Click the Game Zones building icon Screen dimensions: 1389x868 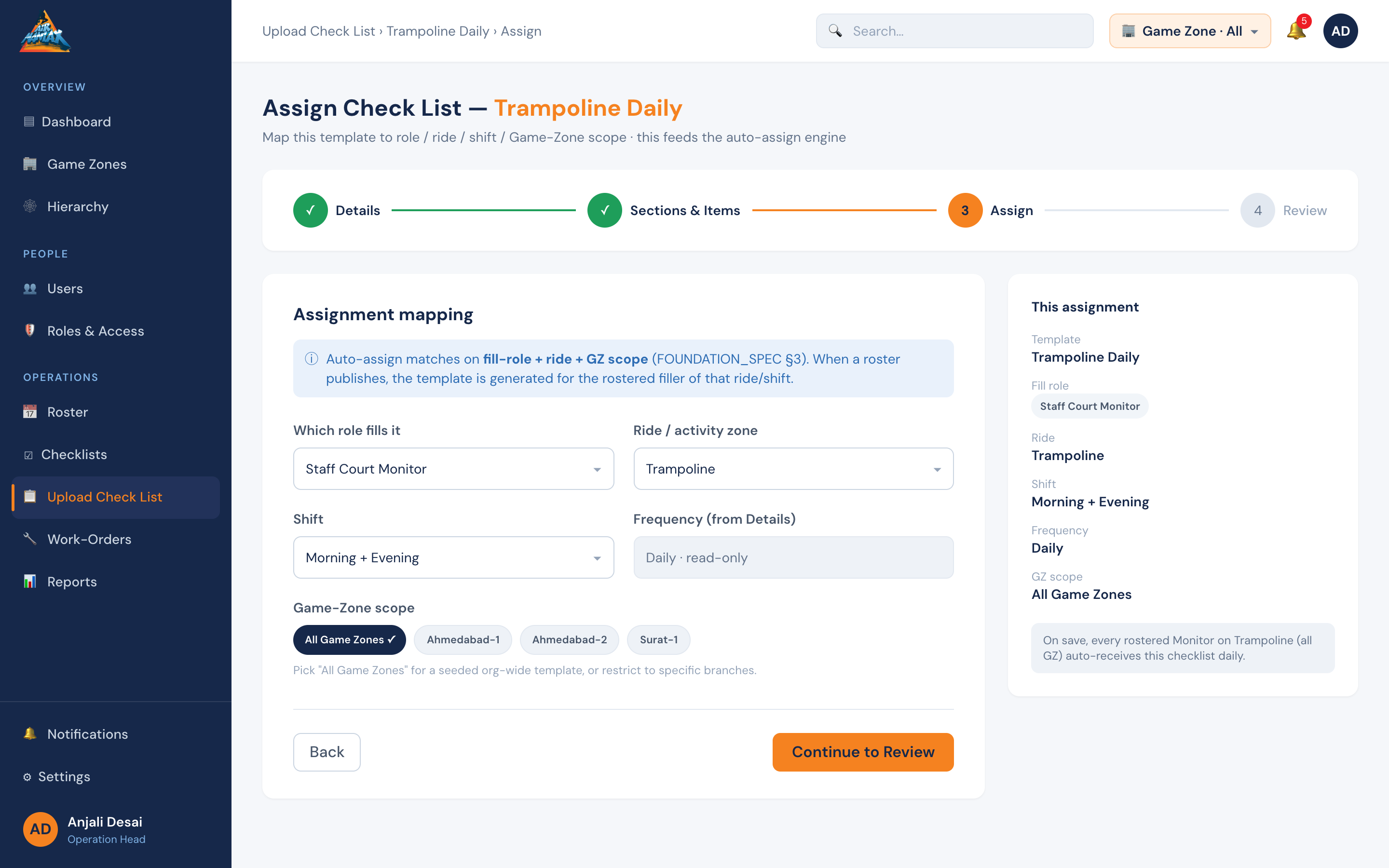coord(30,164)
